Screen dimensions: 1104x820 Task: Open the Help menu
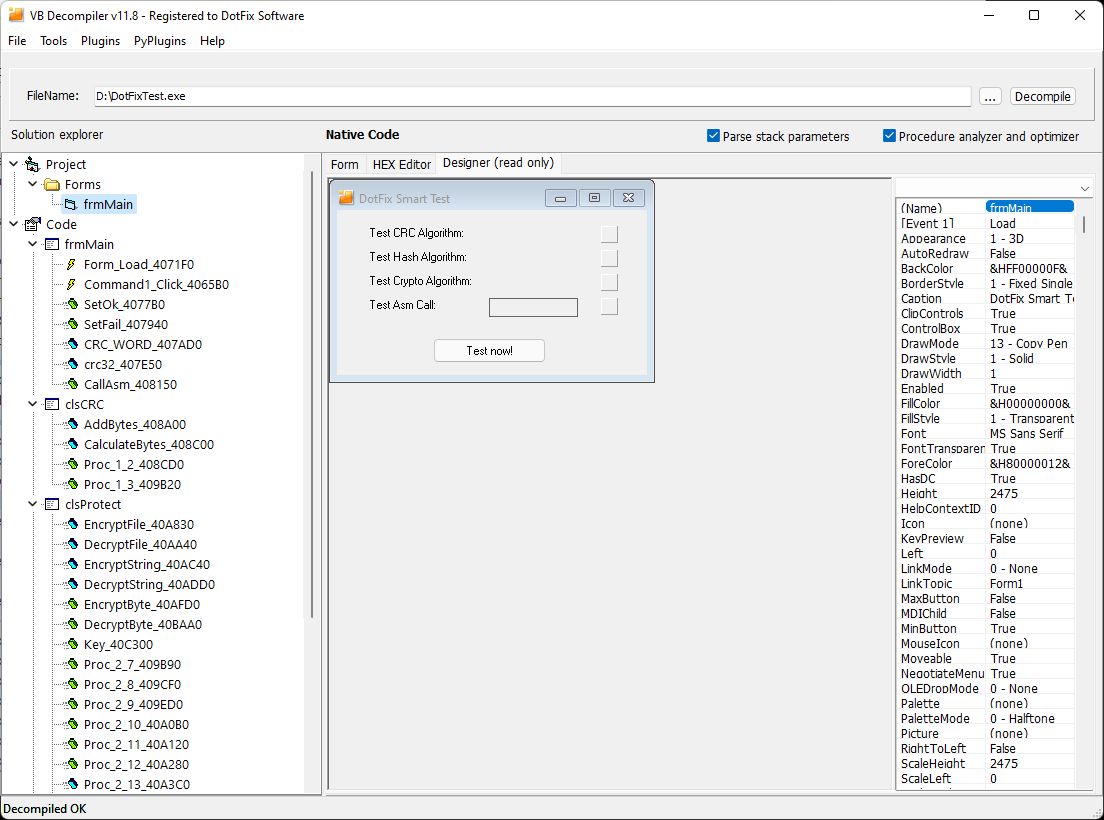point(212,41)
